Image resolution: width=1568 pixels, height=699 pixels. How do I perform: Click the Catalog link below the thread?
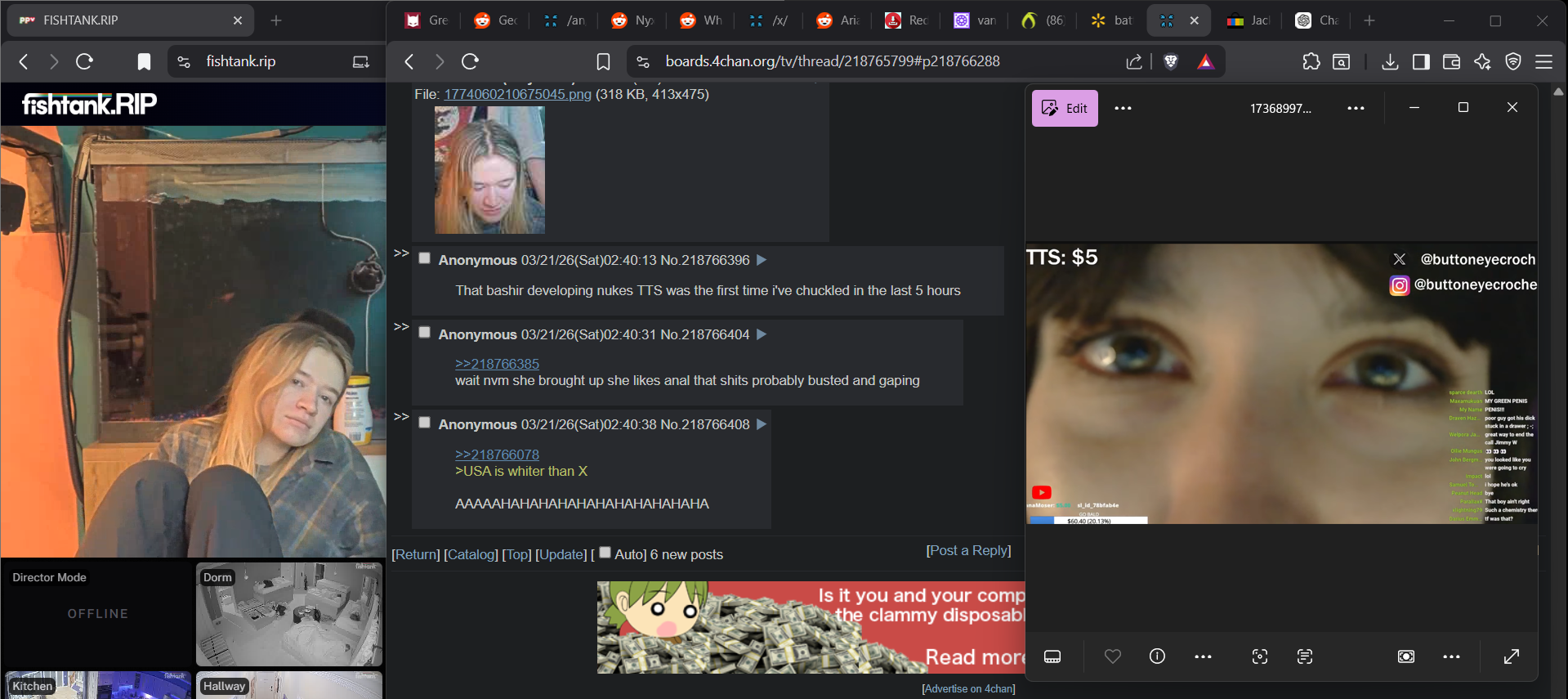471,554
